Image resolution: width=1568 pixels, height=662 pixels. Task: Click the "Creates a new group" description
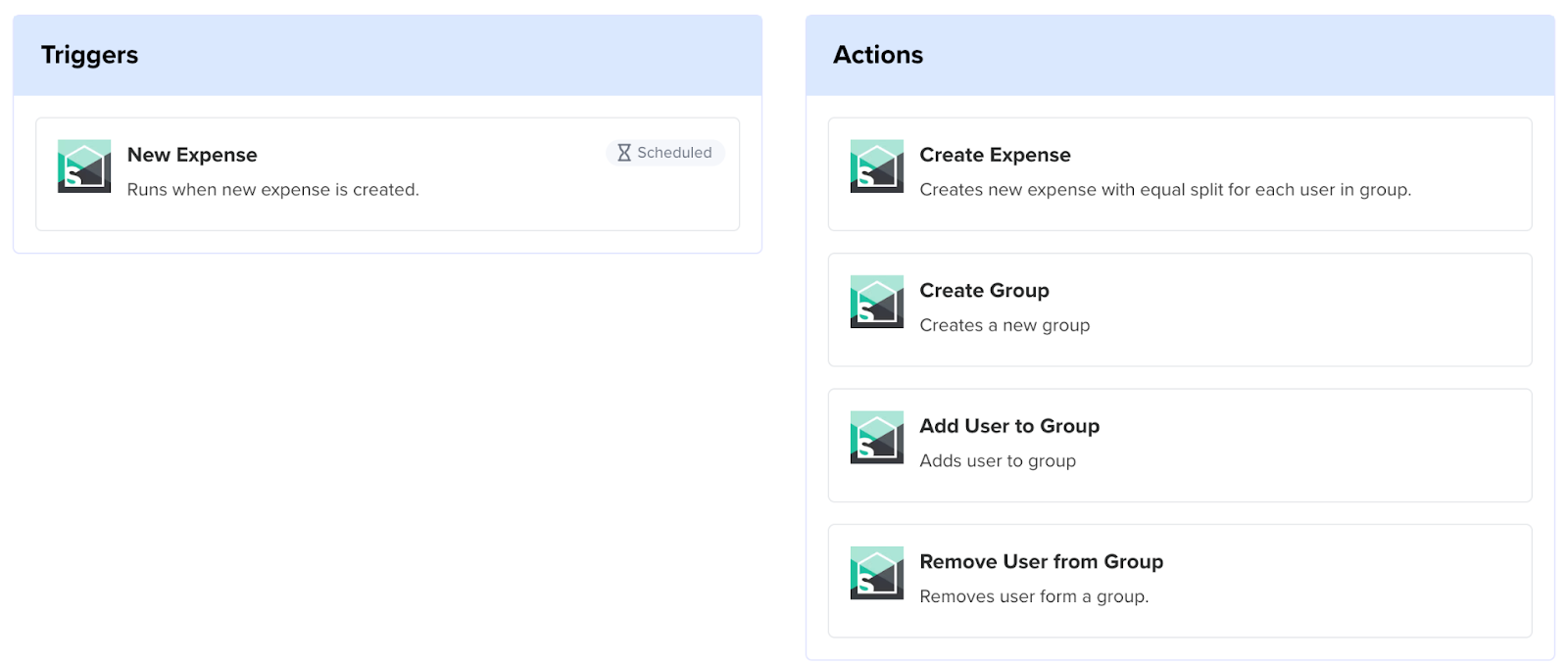(x=1004, y=325)
